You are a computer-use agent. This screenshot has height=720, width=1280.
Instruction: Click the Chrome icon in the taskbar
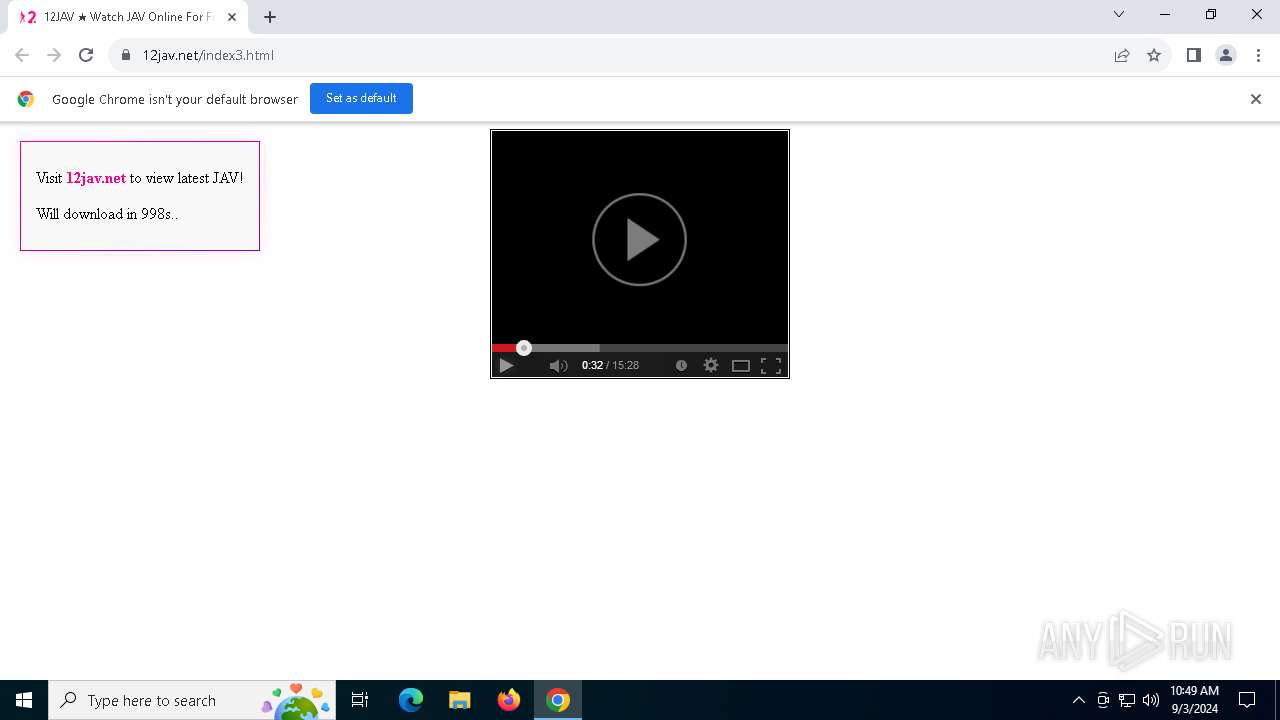pyautogui.click(x=558, y=700)
